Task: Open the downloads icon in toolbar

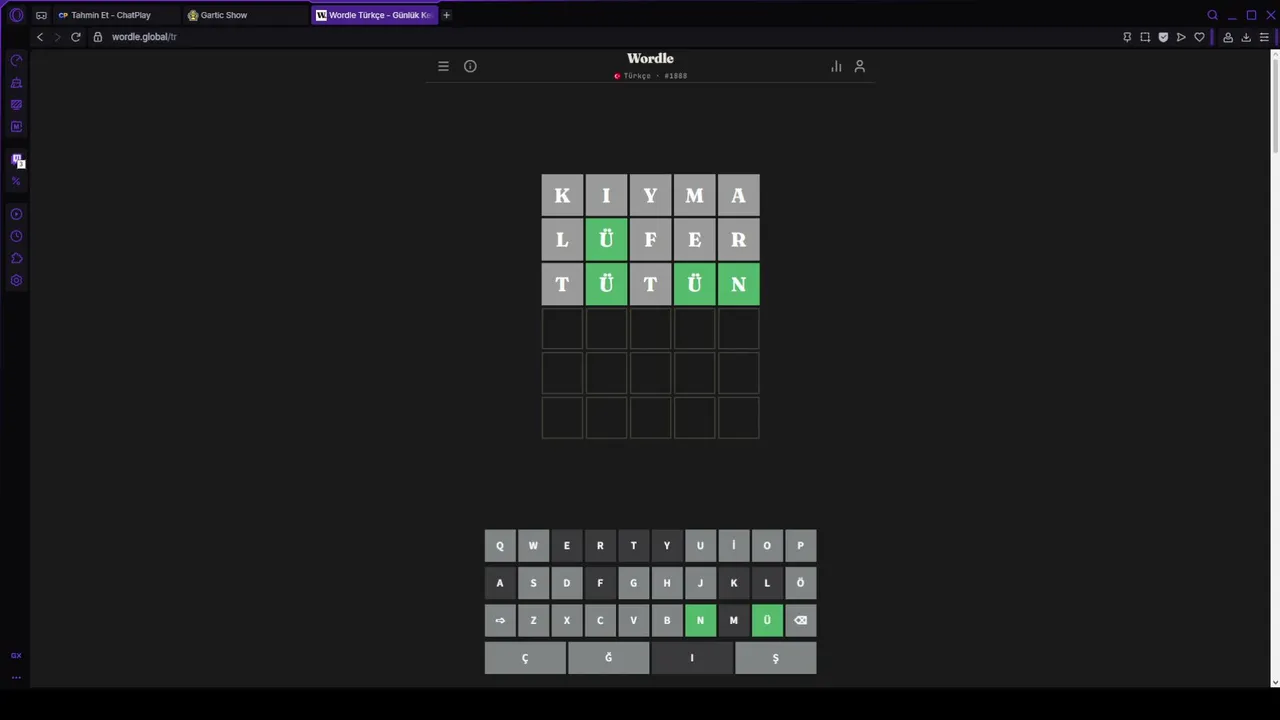Action: tap(1246, 37)
